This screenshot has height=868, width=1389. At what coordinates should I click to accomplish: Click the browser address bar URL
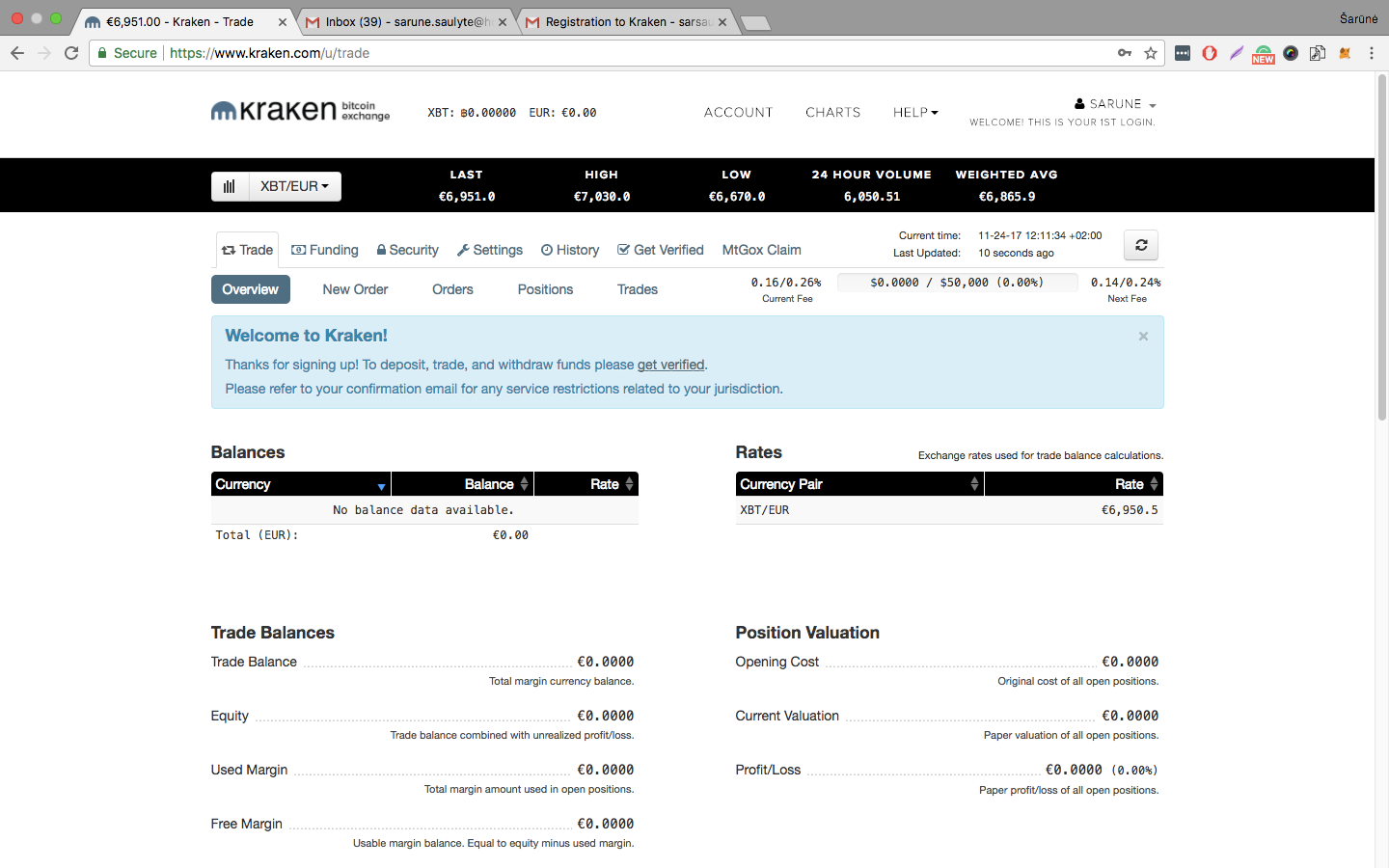pyautogui.click(x=269, y=53)
